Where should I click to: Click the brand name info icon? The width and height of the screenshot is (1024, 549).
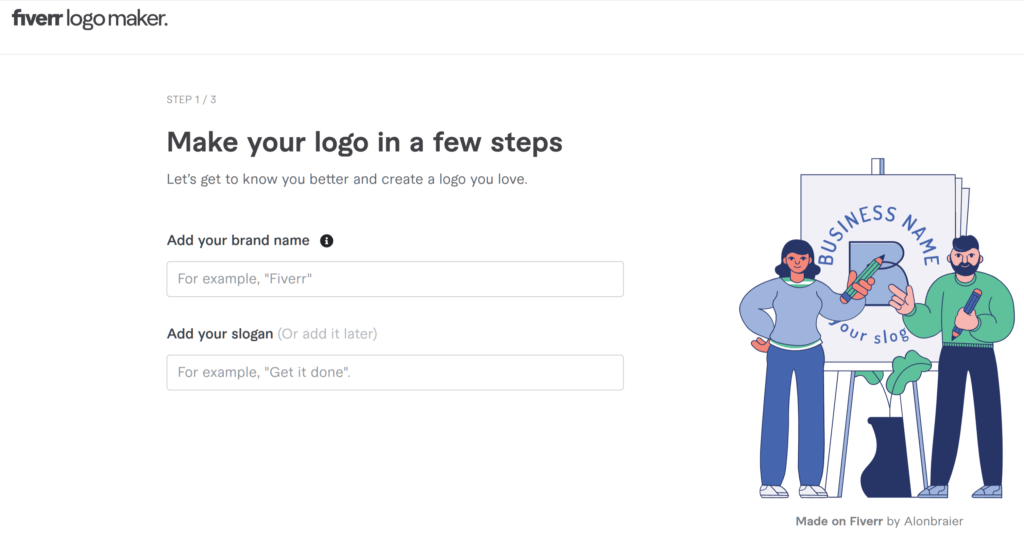coord(327,241)
